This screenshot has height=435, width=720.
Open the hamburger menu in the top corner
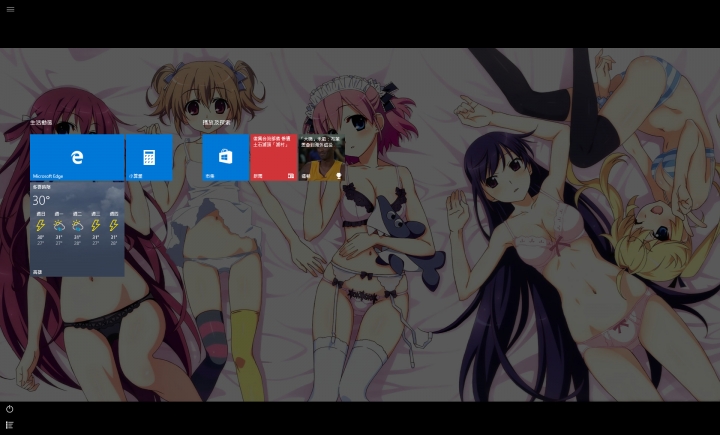(10, 9)
